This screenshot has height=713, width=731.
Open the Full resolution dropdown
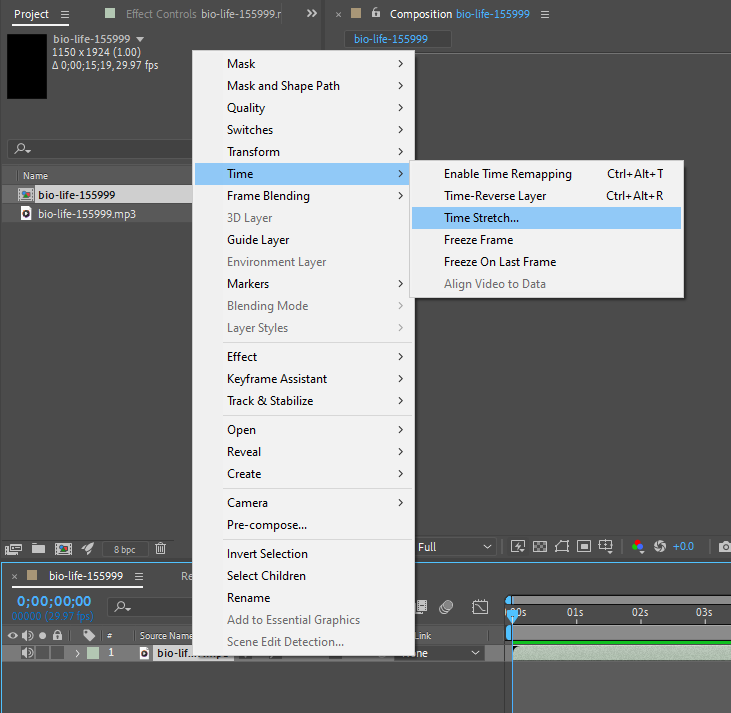[x=455, y=547]
